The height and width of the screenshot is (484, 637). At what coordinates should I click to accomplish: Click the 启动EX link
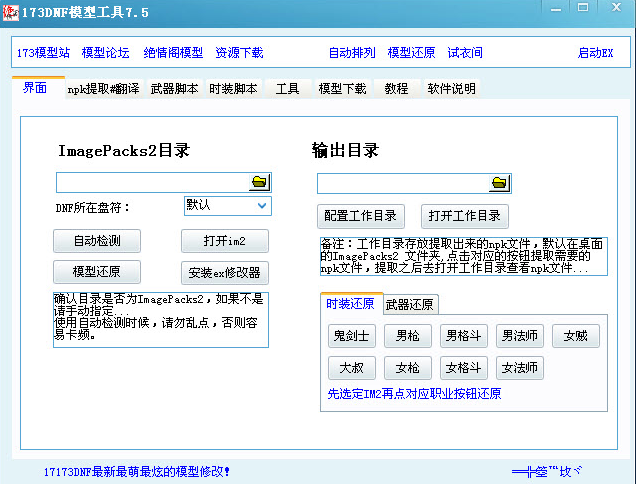[x=595, y=53]
